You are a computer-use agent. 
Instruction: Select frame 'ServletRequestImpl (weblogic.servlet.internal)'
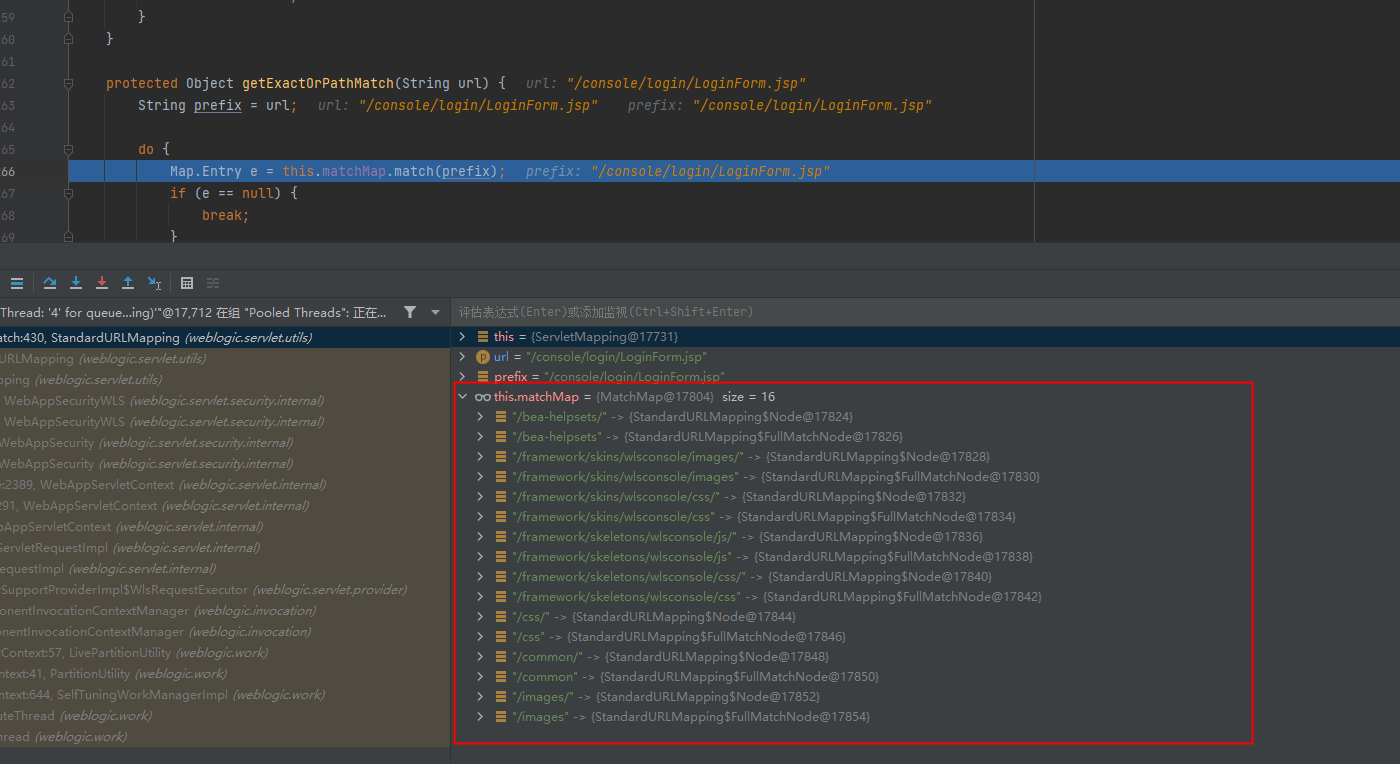(225, 548)
